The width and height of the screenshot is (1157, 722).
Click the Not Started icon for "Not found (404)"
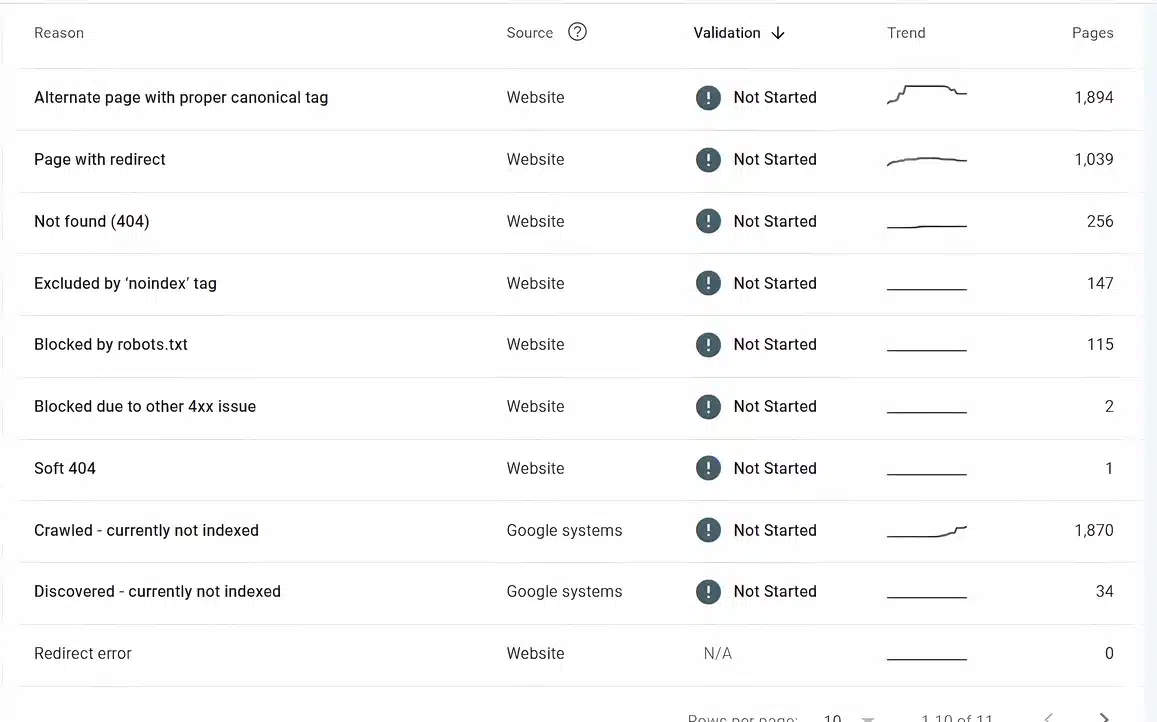[x=708, y=221]
